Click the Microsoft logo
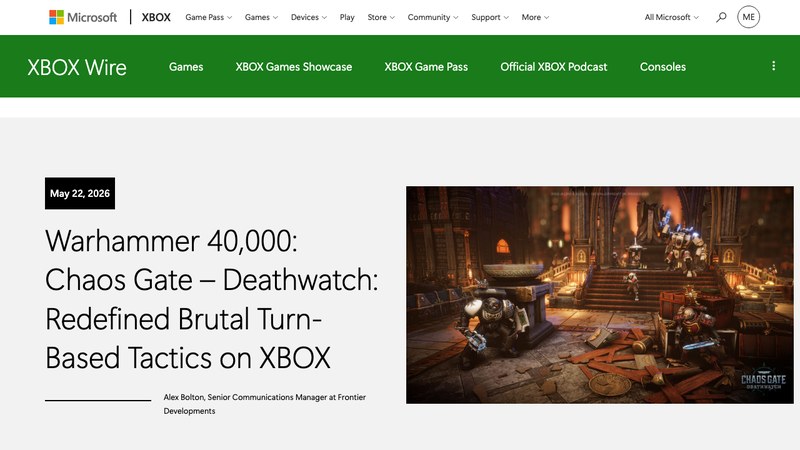 pos(83,17)
